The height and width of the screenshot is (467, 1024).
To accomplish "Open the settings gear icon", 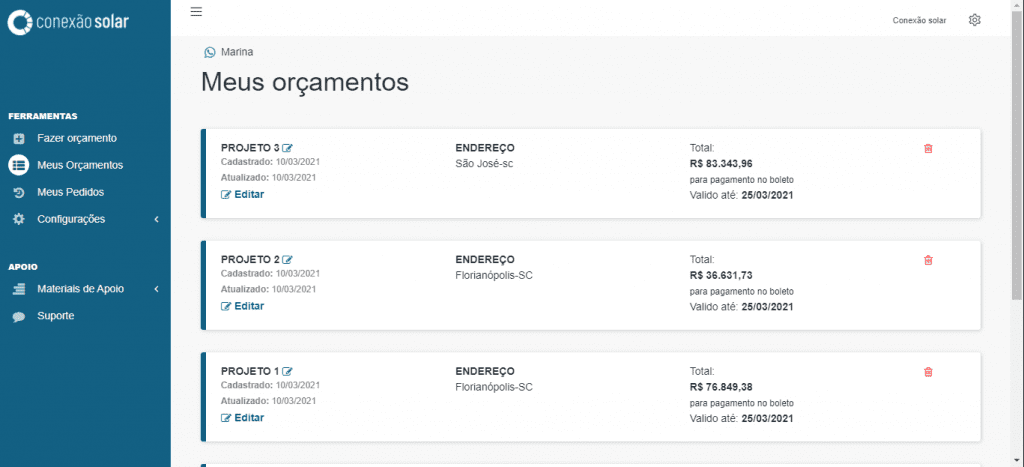I will pos(975,20).
